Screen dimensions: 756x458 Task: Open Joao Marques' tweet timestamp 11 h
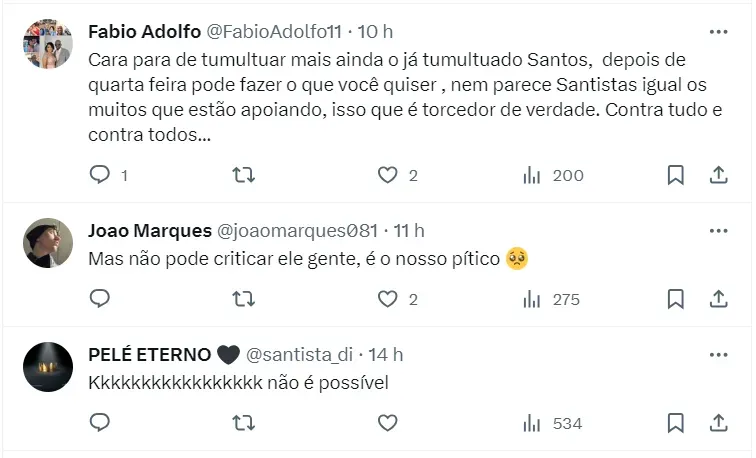coord(410,231)
